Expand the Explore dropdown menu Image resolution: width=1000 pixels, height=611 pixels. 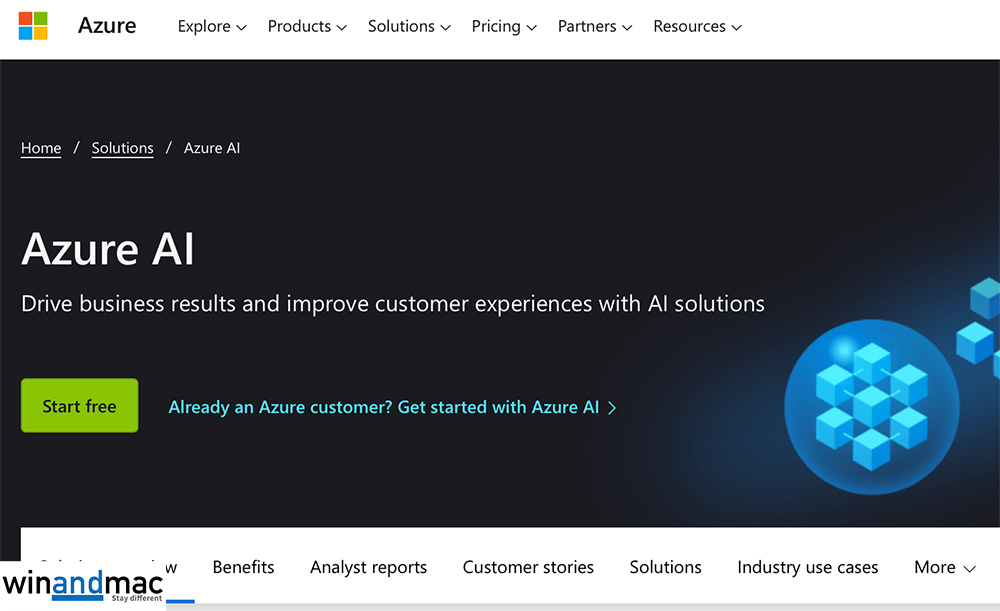point(212,27)
